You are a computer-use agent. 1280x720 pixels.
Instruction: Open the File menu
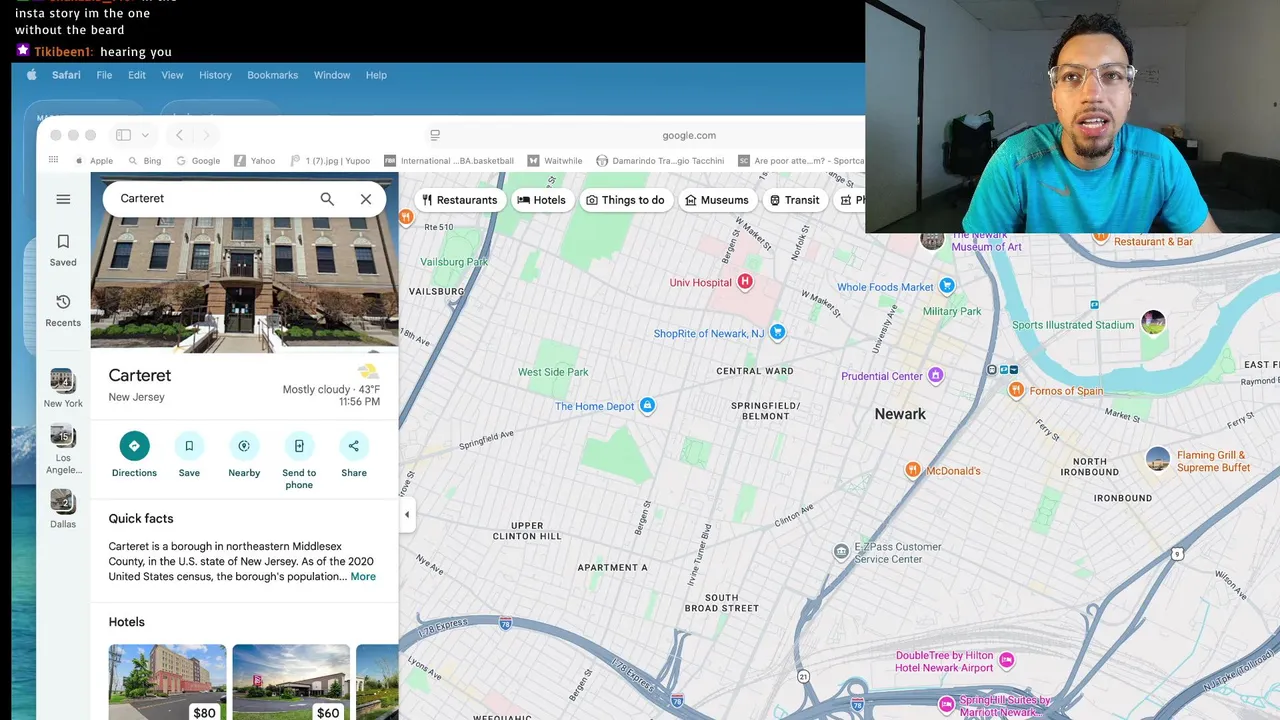104,75
